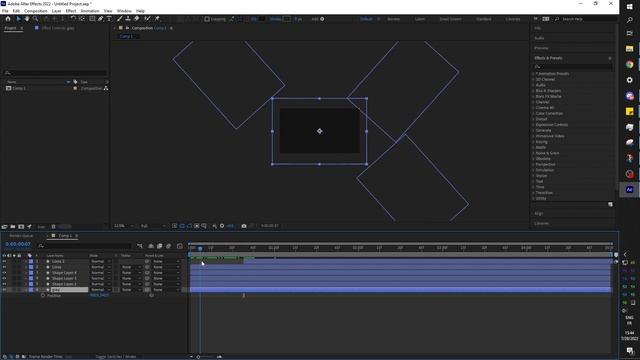The height and width of the screenshot is (360, 640).
Task: Select the Type tool
Action: [109, 19]
